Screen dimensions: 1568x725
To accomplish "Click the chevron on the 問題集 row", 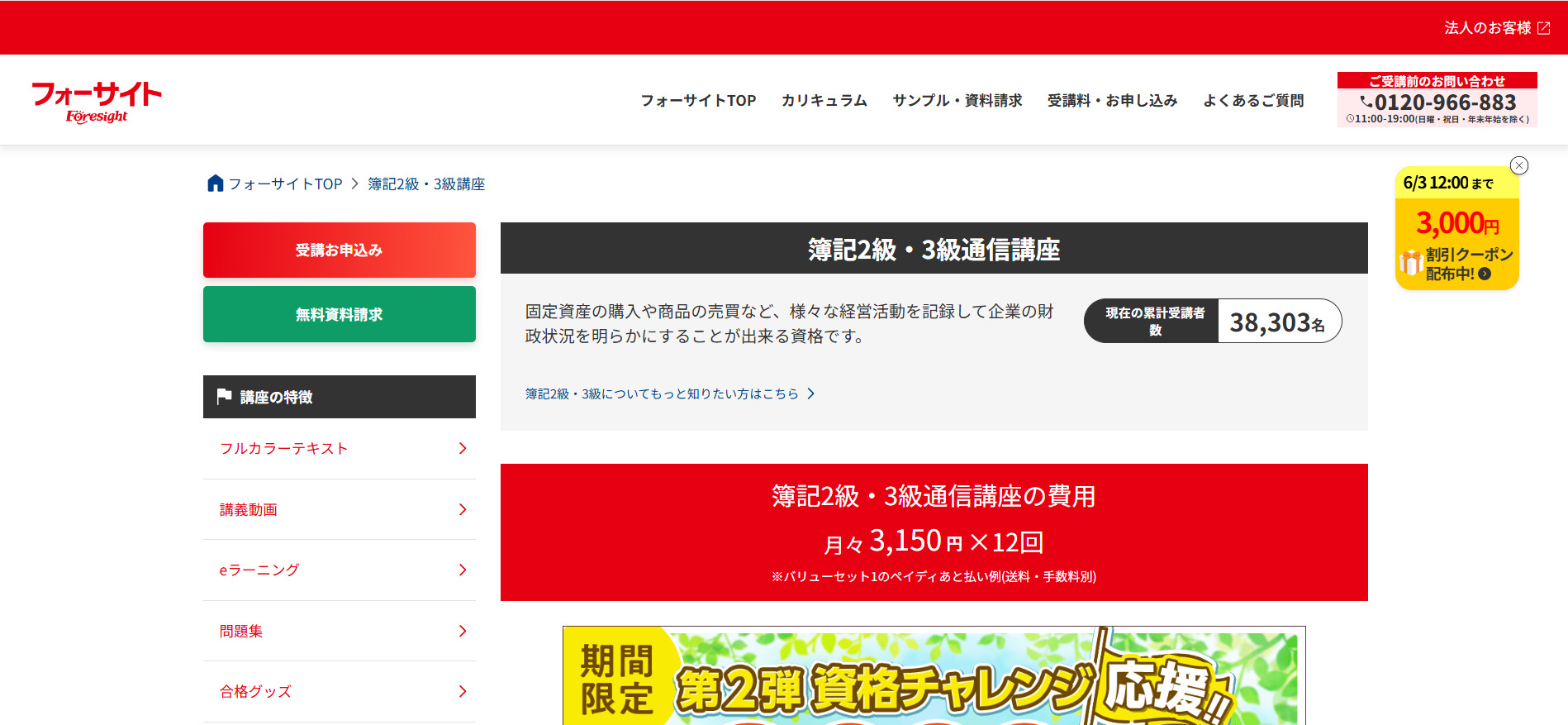I will pos(463,631).
